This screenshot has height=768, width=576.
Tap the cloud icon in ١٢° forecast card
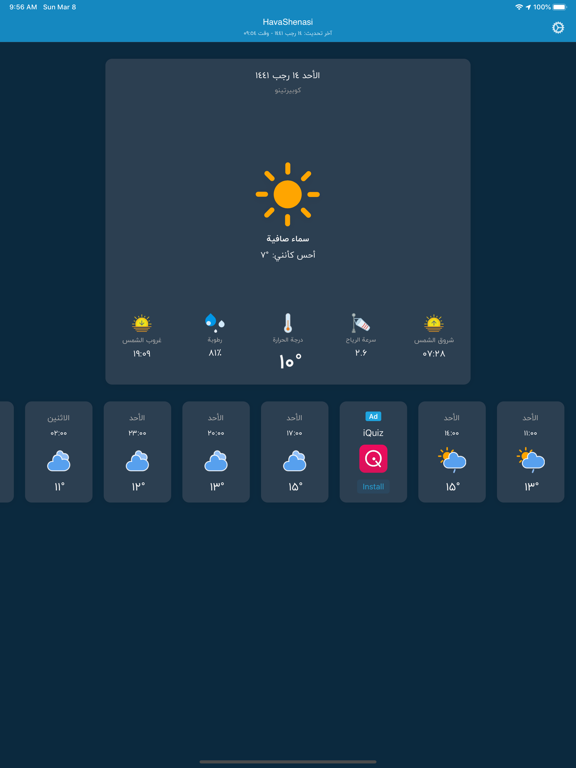[137, 460]
